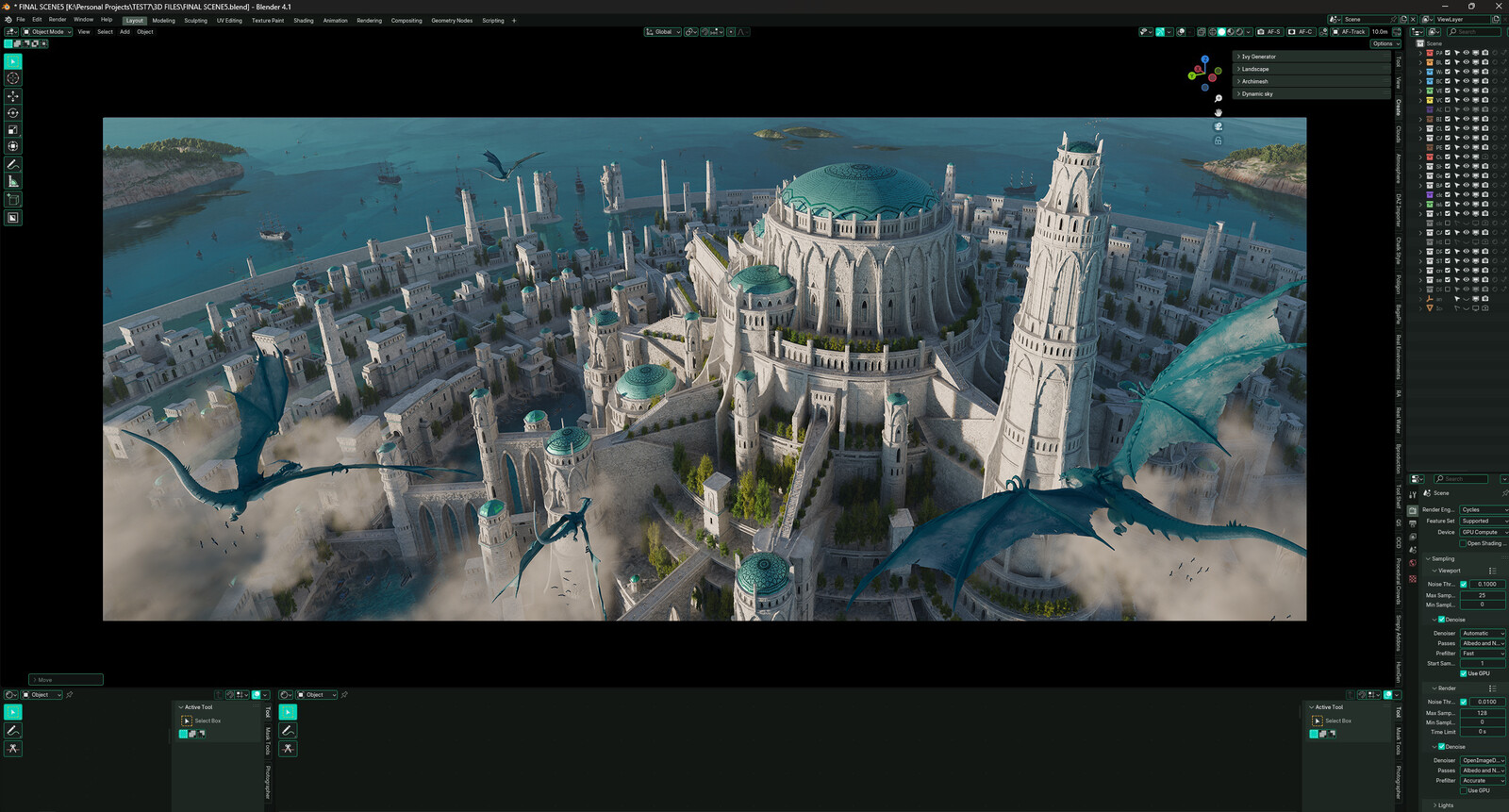The image size is (1509, 812).
Task: Open the viewport Add menu
Action: 124,32
